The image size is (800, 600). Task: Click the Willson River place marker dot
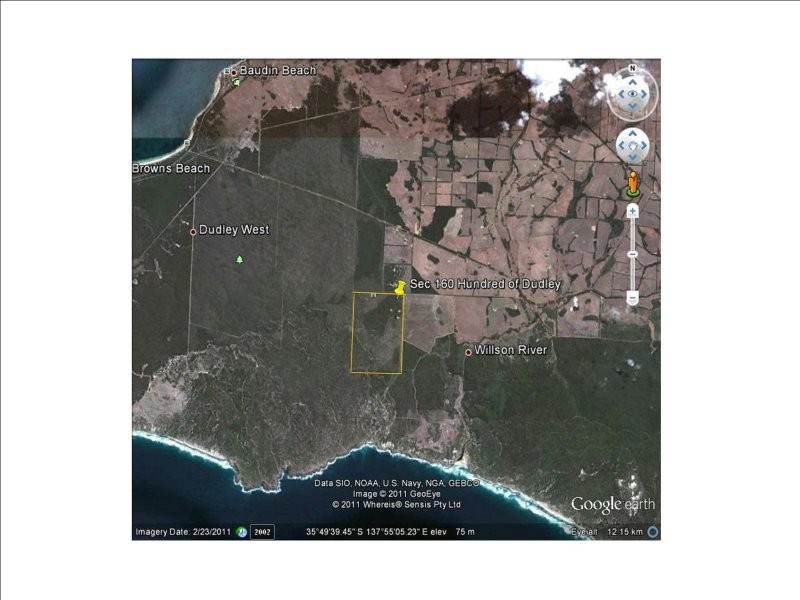[x=468, y=352]
